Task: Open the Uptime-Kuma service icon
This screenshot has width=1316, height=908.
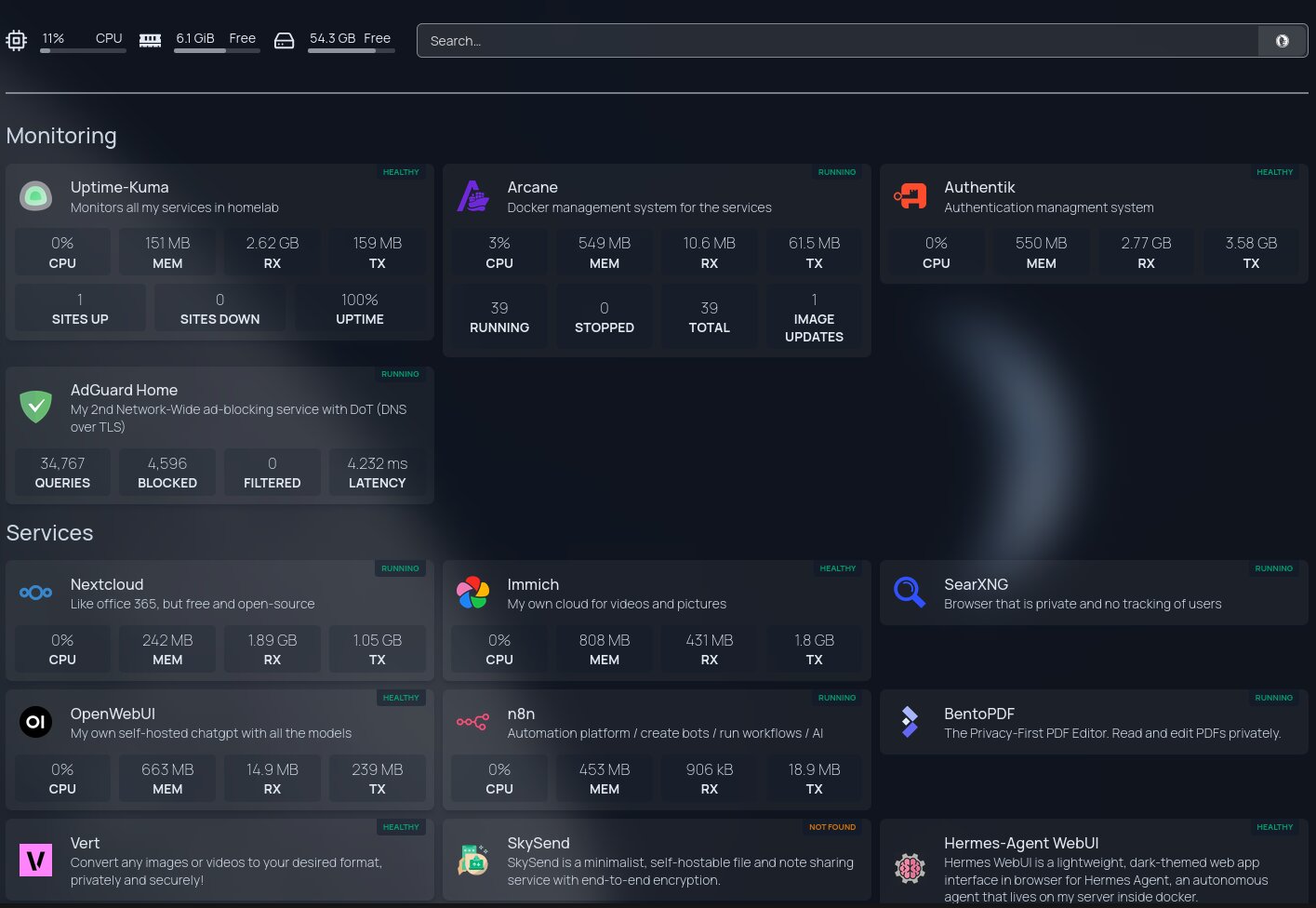Action: [35, 196]
